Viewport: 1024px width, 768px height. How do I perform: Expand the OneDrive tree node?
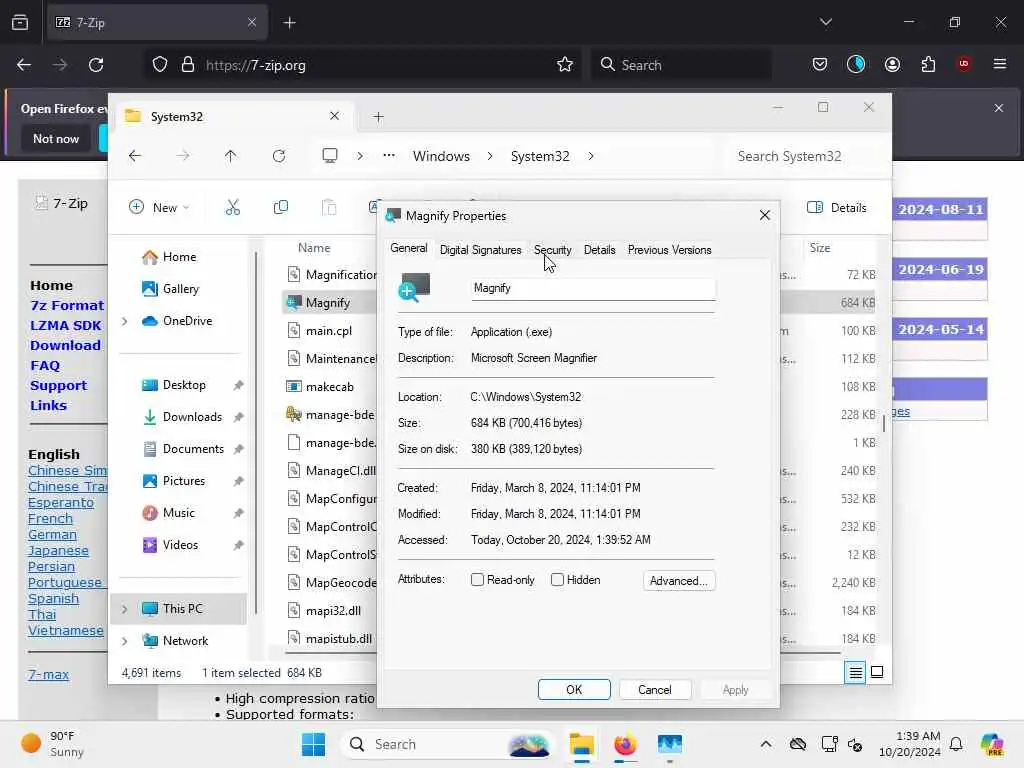[x=125, y=321]
